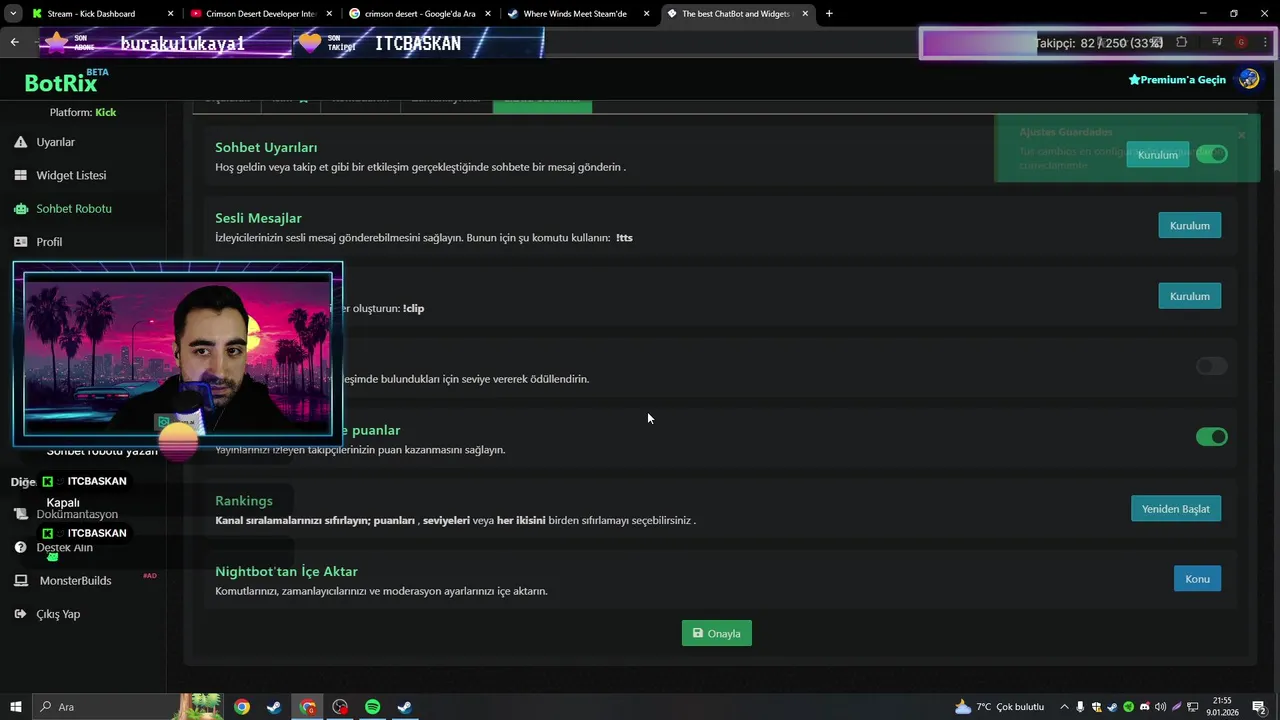This screenshot has width=1280, height=720.
Task: Click Kurulum button for Sohbet Uyarıları
Action: coord(1158,155)
